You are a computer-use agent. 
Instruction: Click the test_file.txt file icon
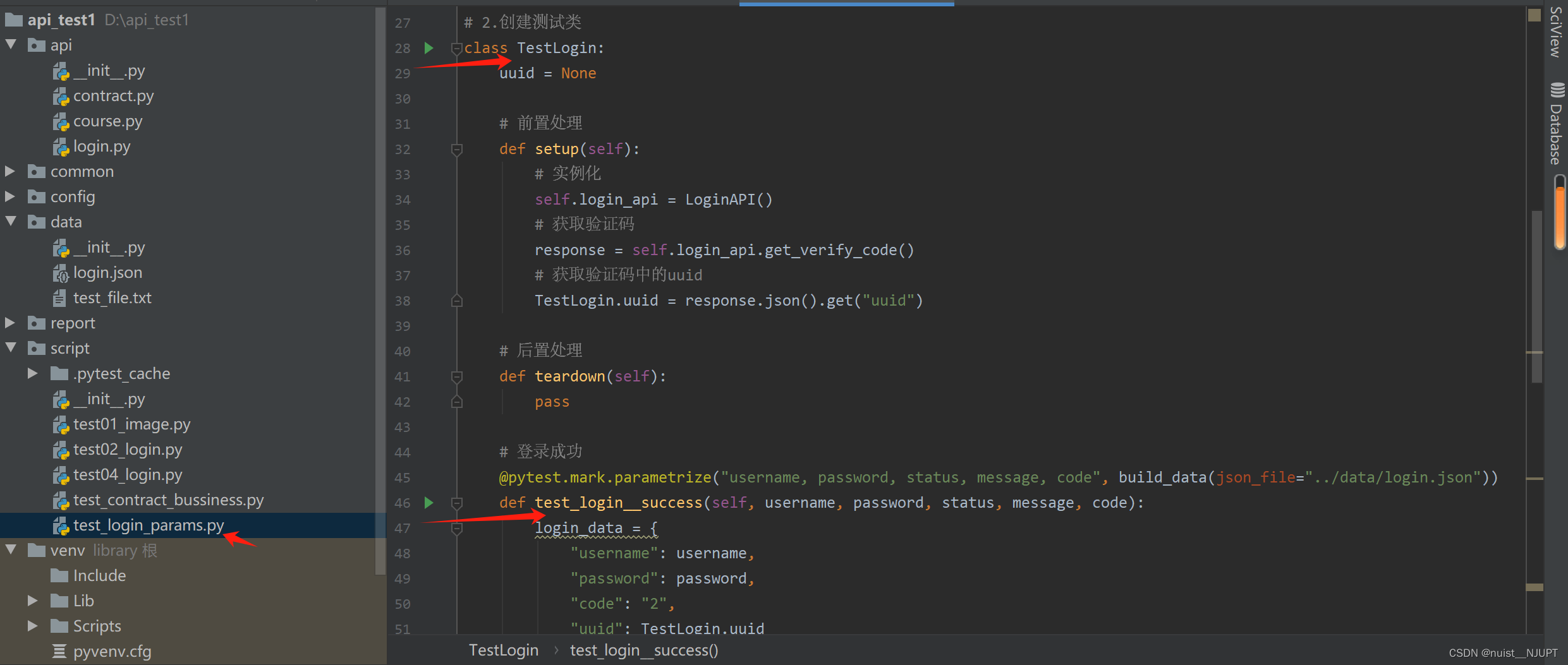click(59, 298)
